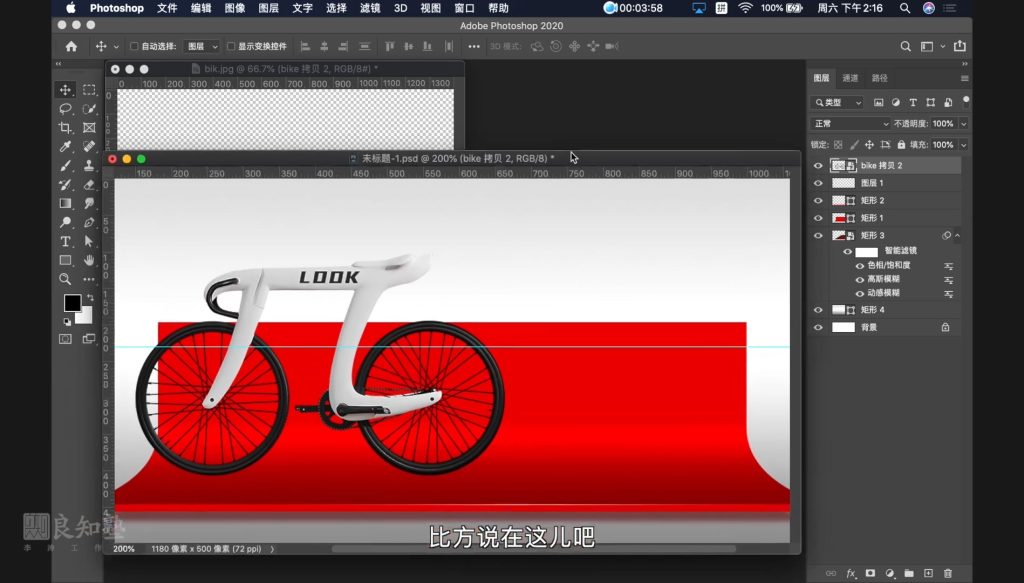Select the Clone Stamp tool
The width and height of the screenshot is (1024, 583).
pyautogui.click(x=89, y=166)
